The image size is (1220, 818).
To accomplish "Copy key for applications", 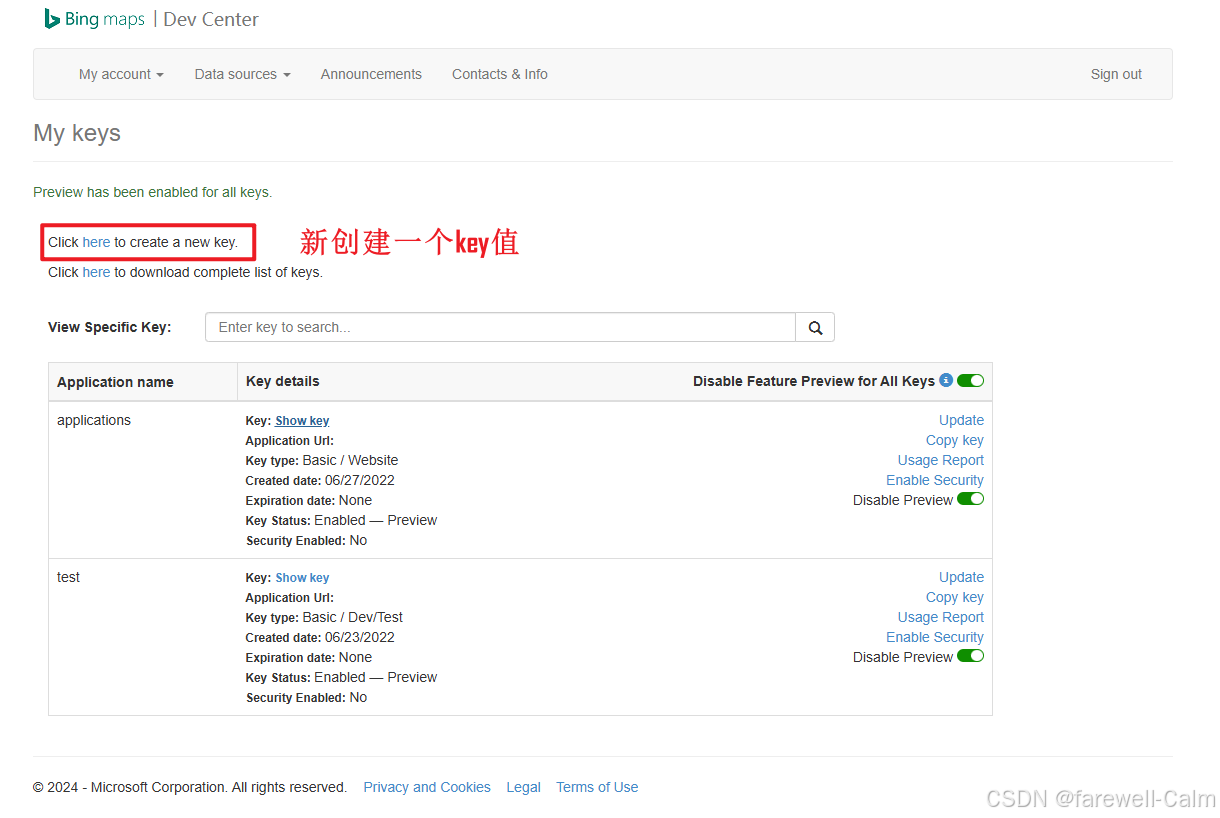I will tap(955, 440).
